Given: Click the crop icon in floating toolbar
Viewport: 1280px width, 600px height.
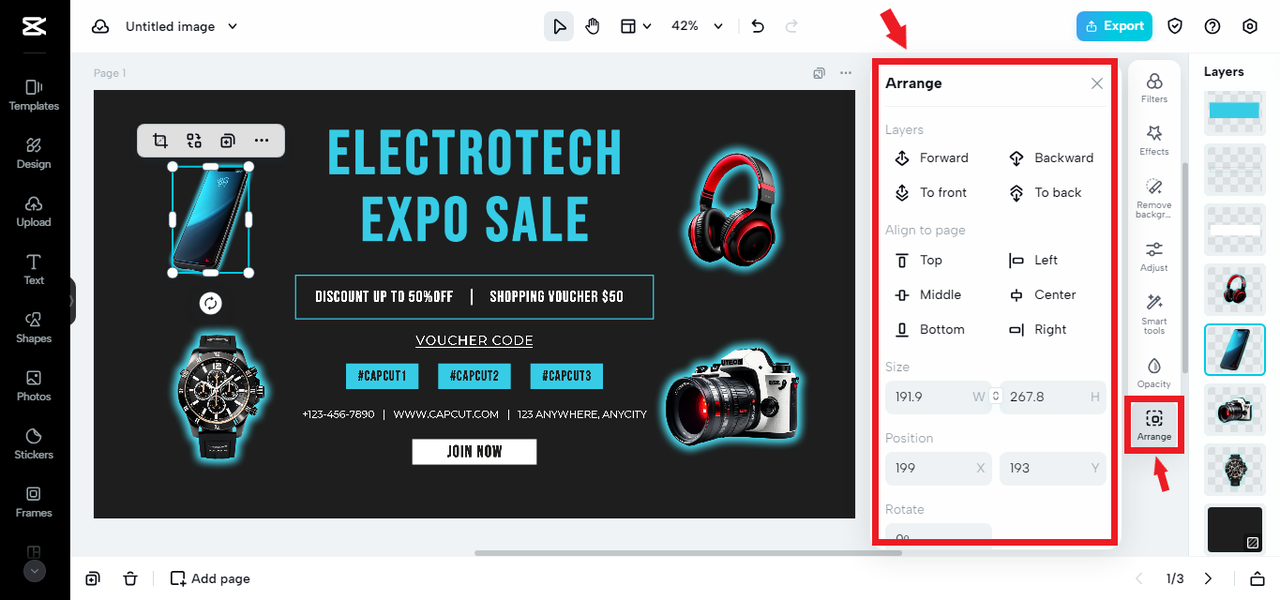Looking at the screenshot, I should (x=160, y=141).
